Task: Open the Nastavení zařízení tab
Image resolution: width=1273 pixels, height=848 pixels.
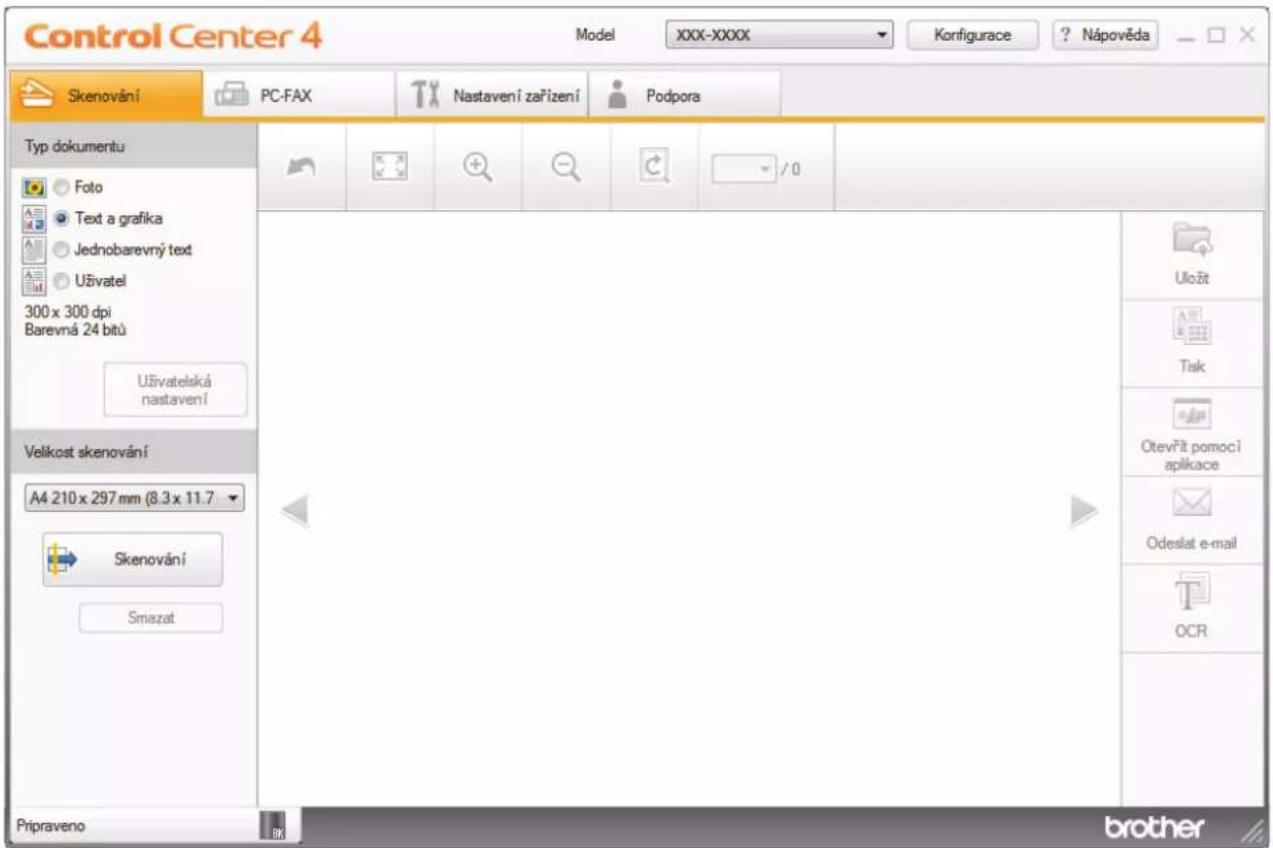Action: pos(492,96)
